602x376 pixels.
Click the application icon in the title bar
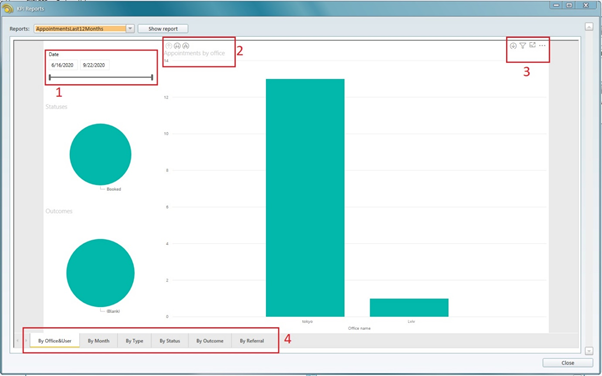click(8, 8)
